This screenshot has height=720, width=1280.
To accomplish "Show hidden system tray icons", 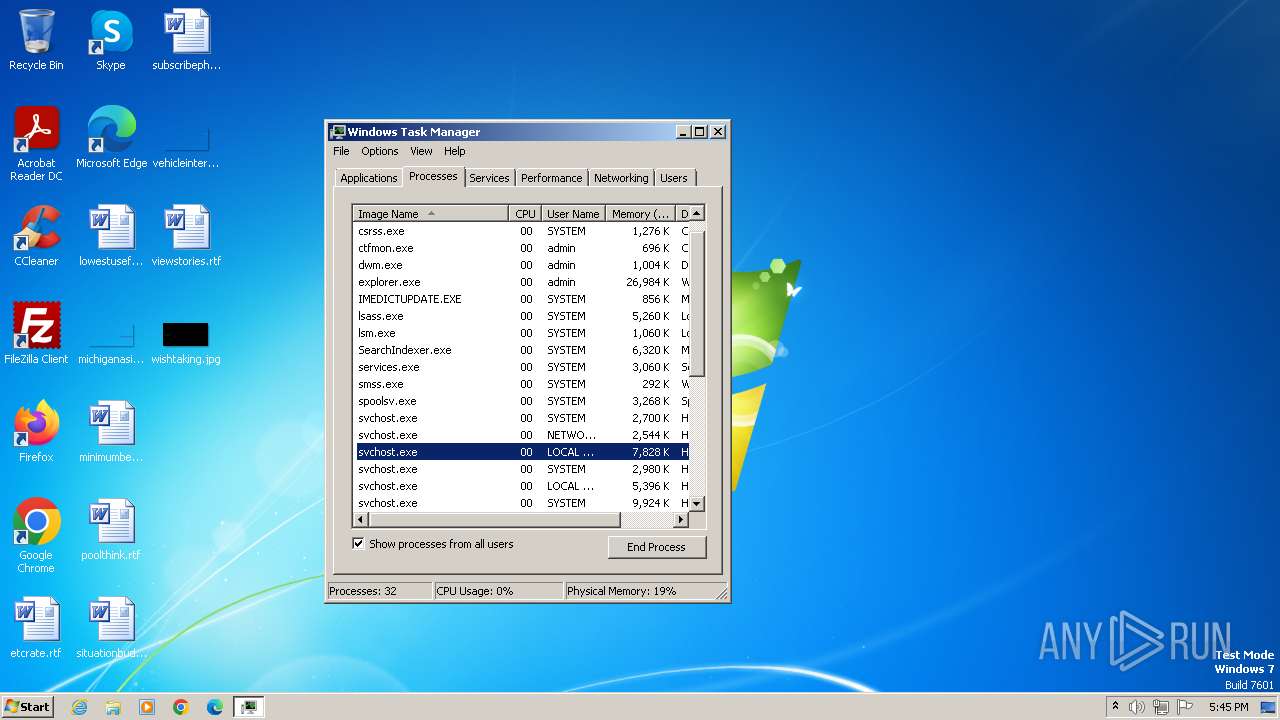I will click(1115, 707).
